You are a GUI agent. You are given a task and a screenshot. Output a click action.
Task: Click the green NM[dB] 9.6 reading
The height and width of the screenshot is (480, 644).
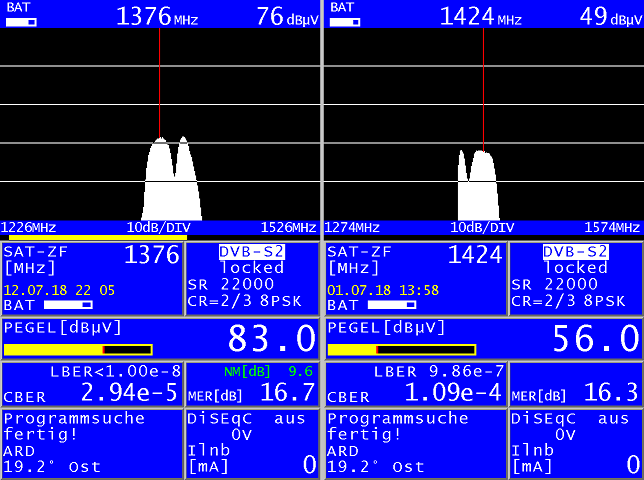tap(254, 370)
